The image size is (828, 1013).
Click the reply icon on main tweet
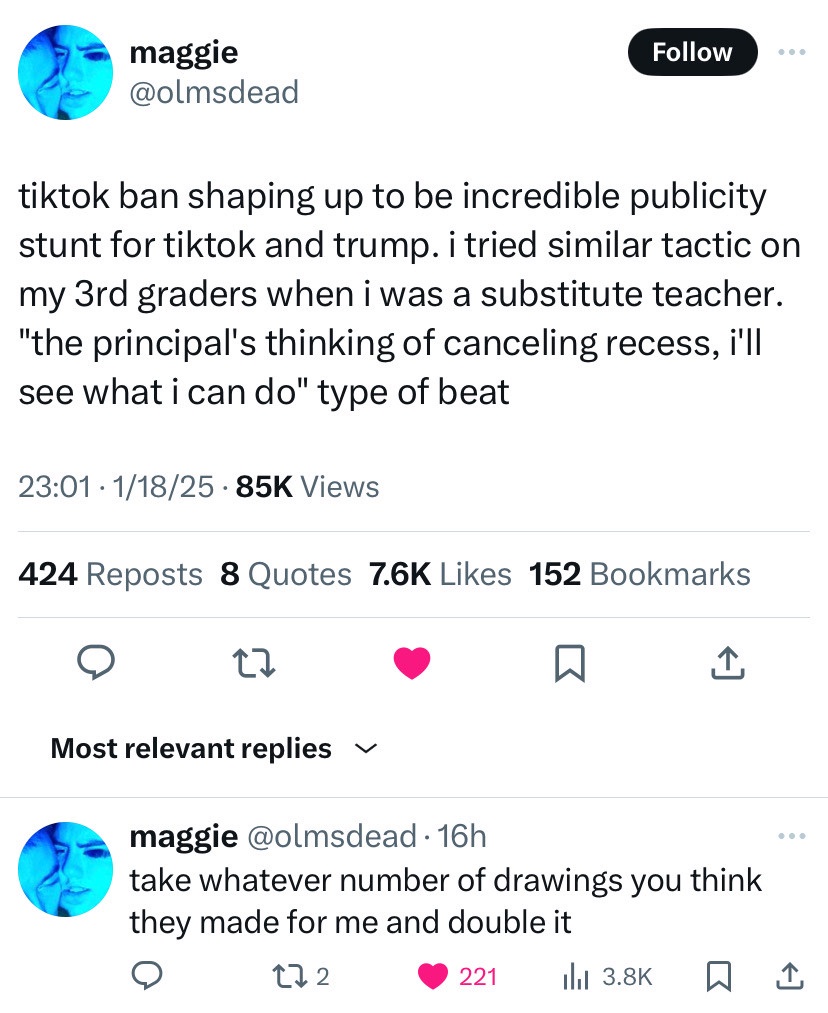tap(96, 663)
